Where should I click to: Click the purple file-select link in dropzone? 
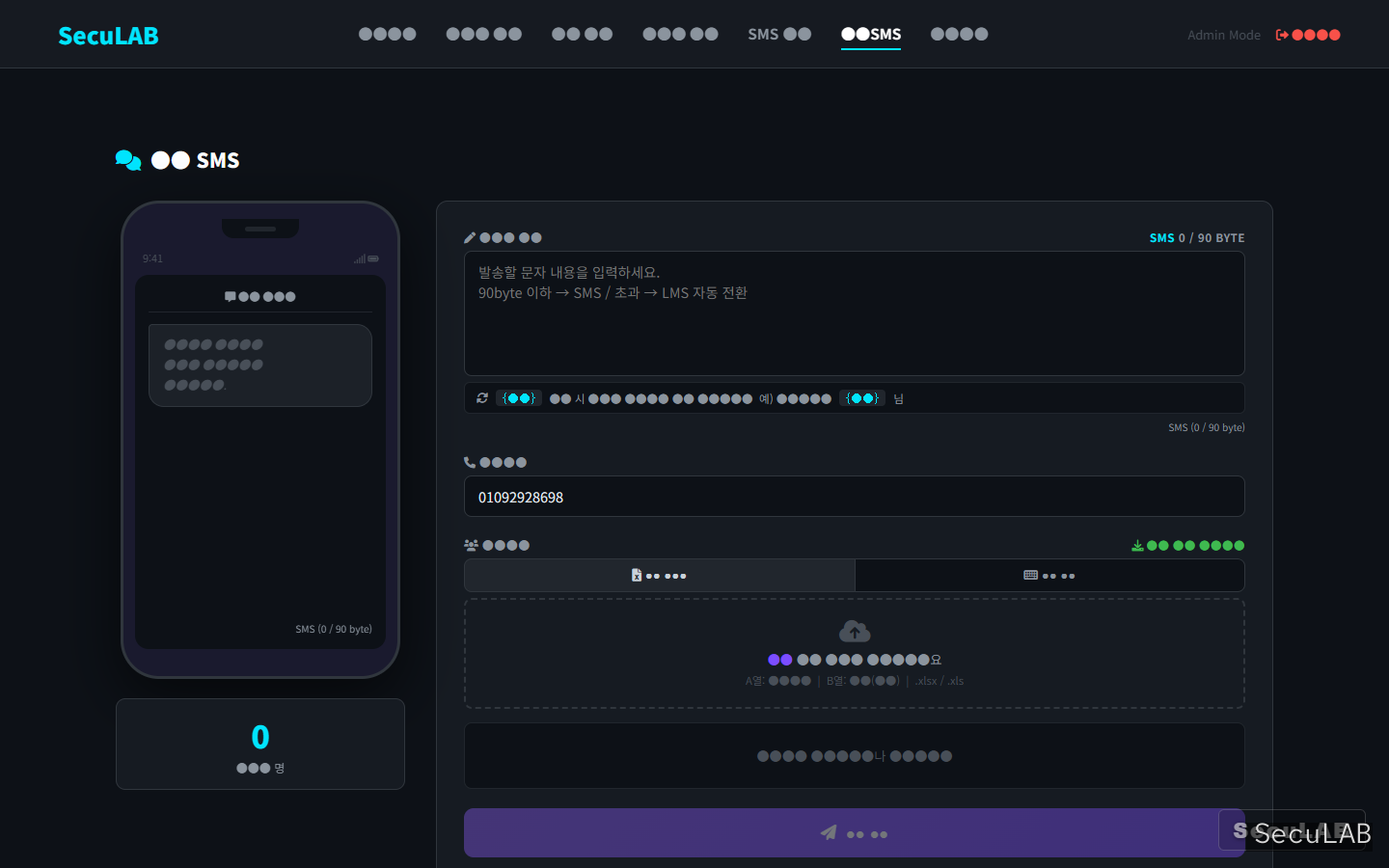pos(780,660)
